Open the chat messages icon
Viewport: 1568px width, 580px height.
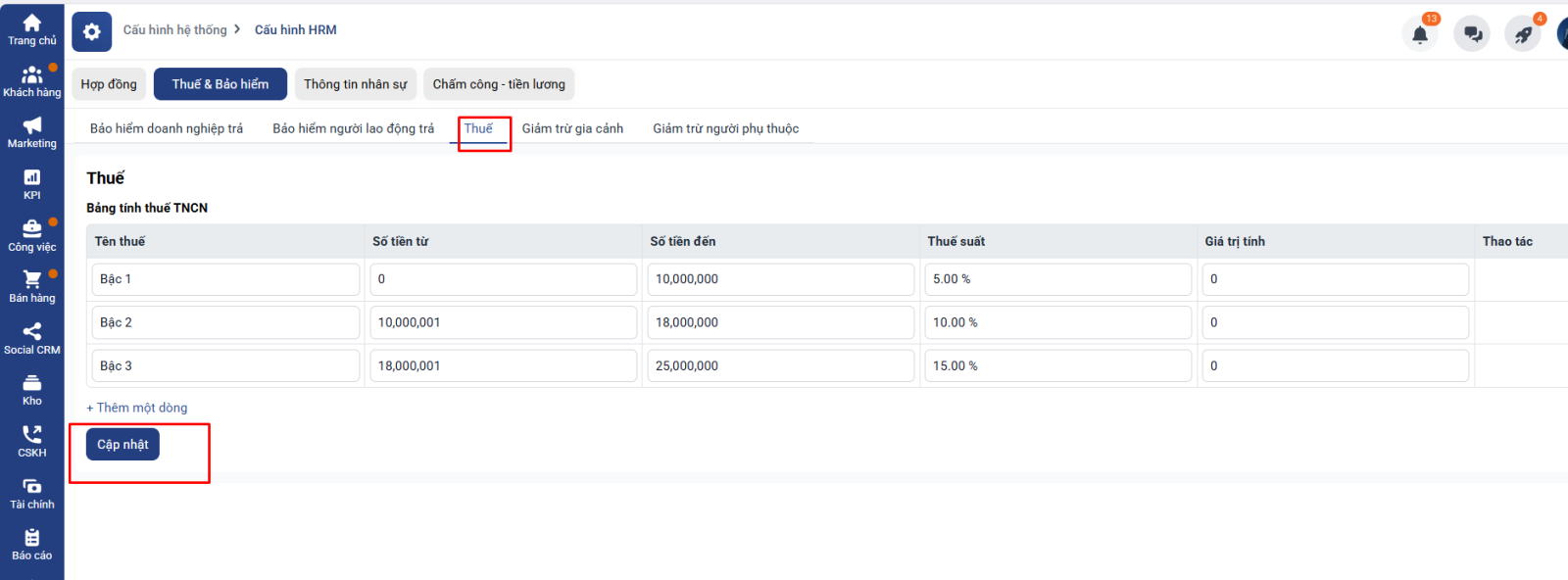[x=1472, y=34]
